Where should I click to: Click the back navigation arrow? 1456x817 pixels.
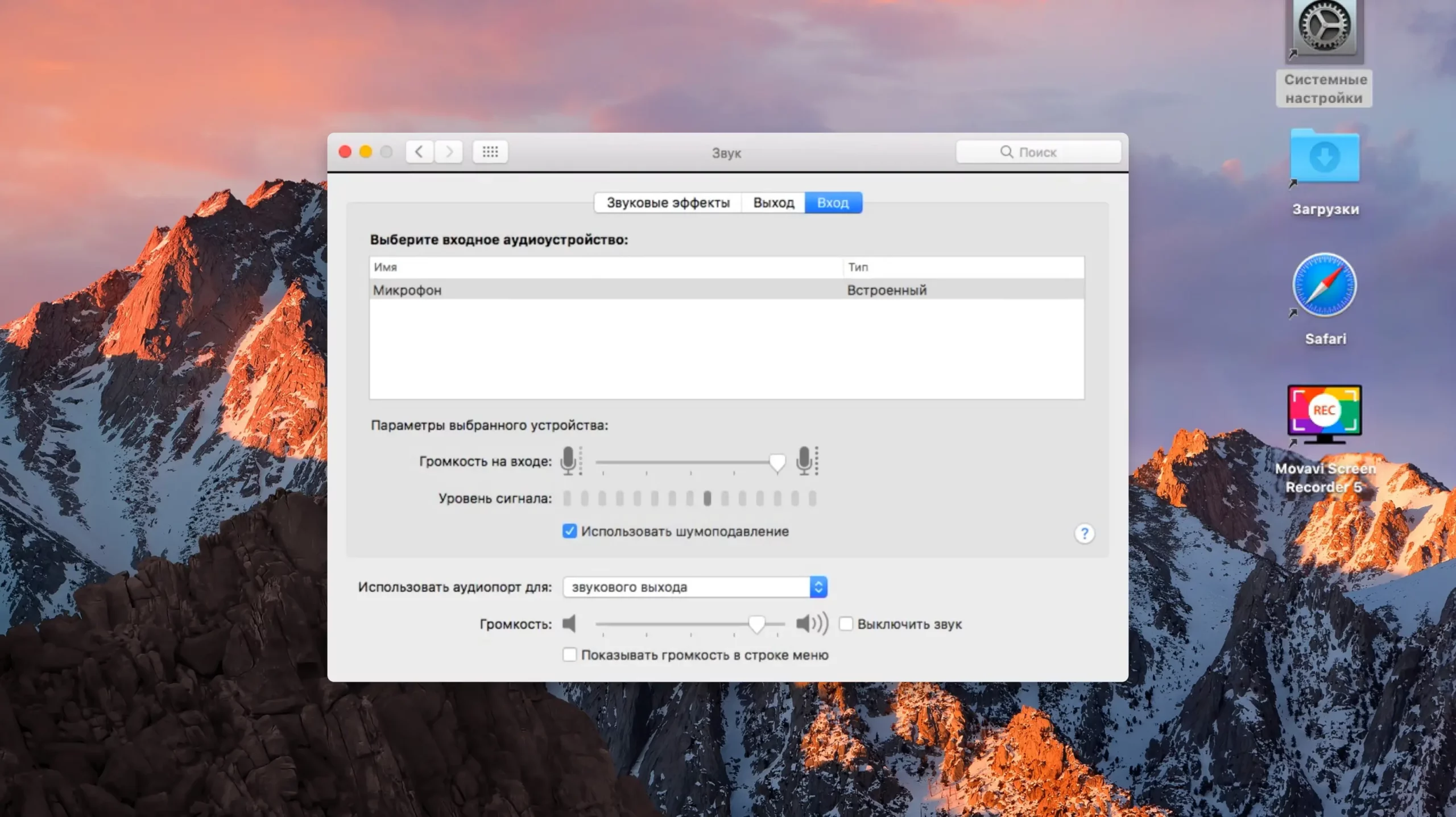tap(419, 152)
